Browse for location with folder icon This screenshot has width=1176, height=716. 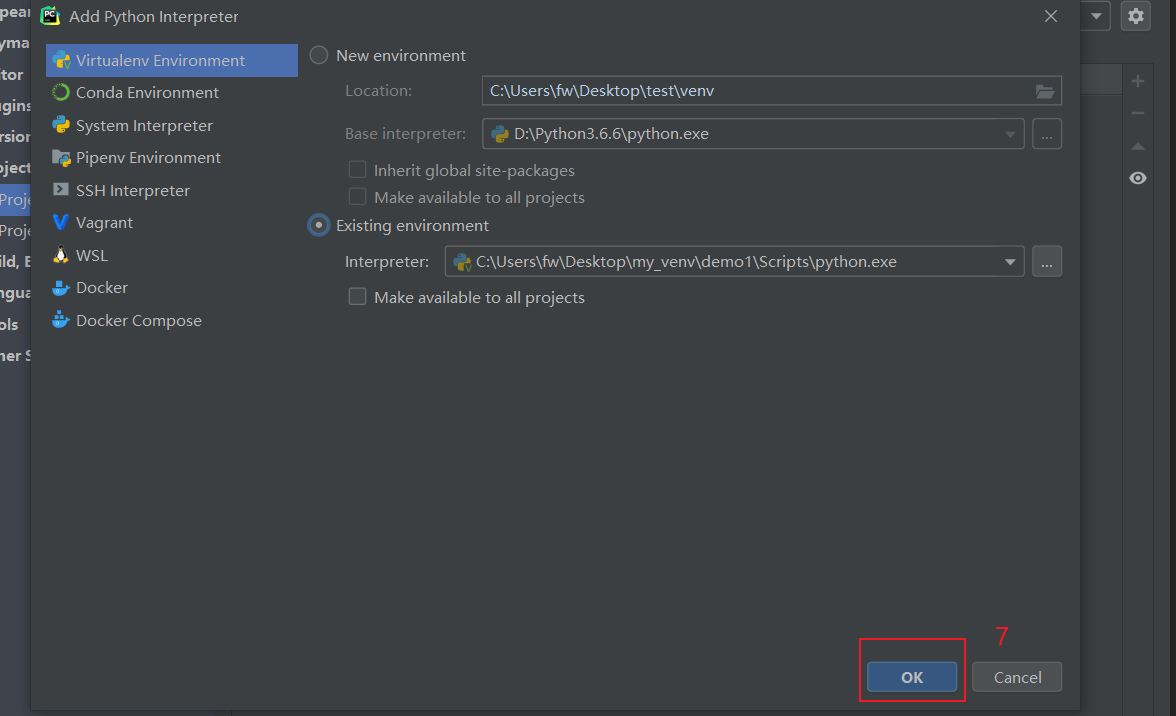point(1045,91)
